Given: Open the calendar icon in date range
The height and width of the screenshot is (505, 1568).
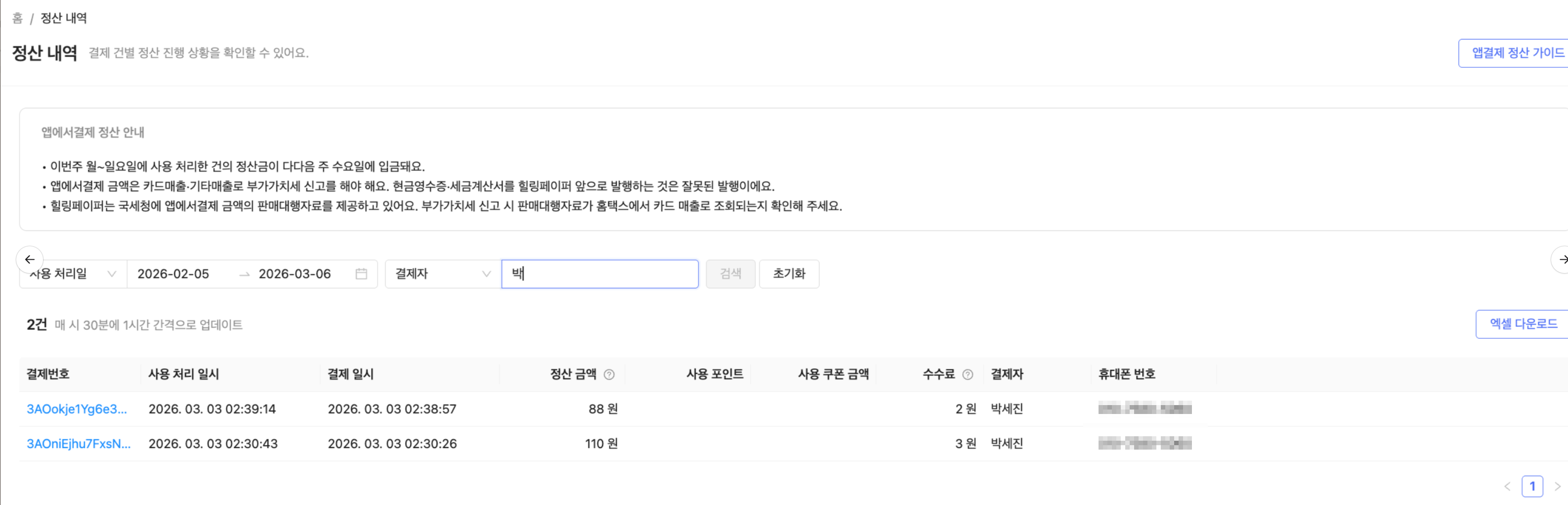Looking at the screenshot, I should click(x=361, y=274).
